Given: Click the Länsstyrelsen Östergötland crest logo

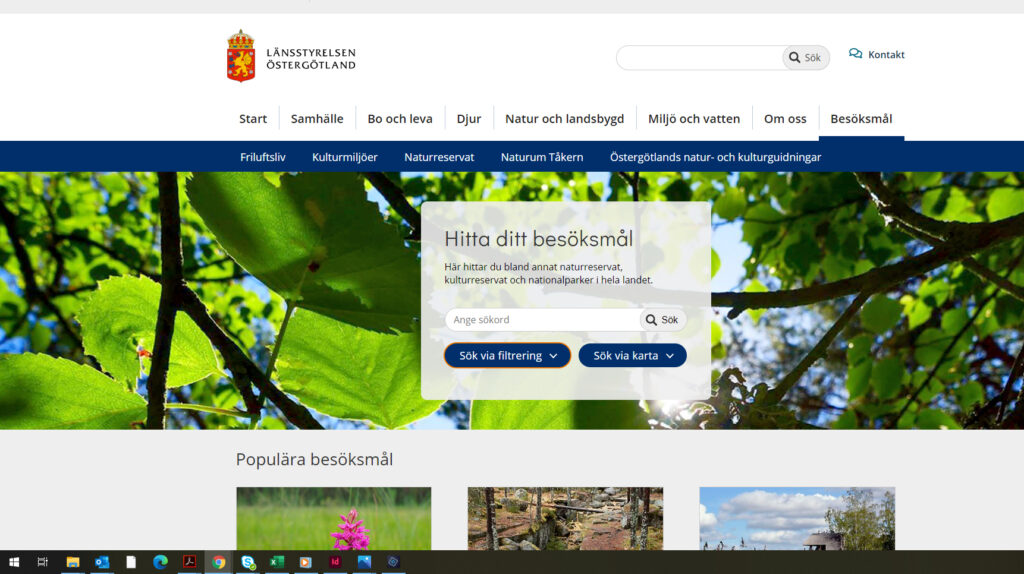Looking at the screenshot, I should pos(240,56).
